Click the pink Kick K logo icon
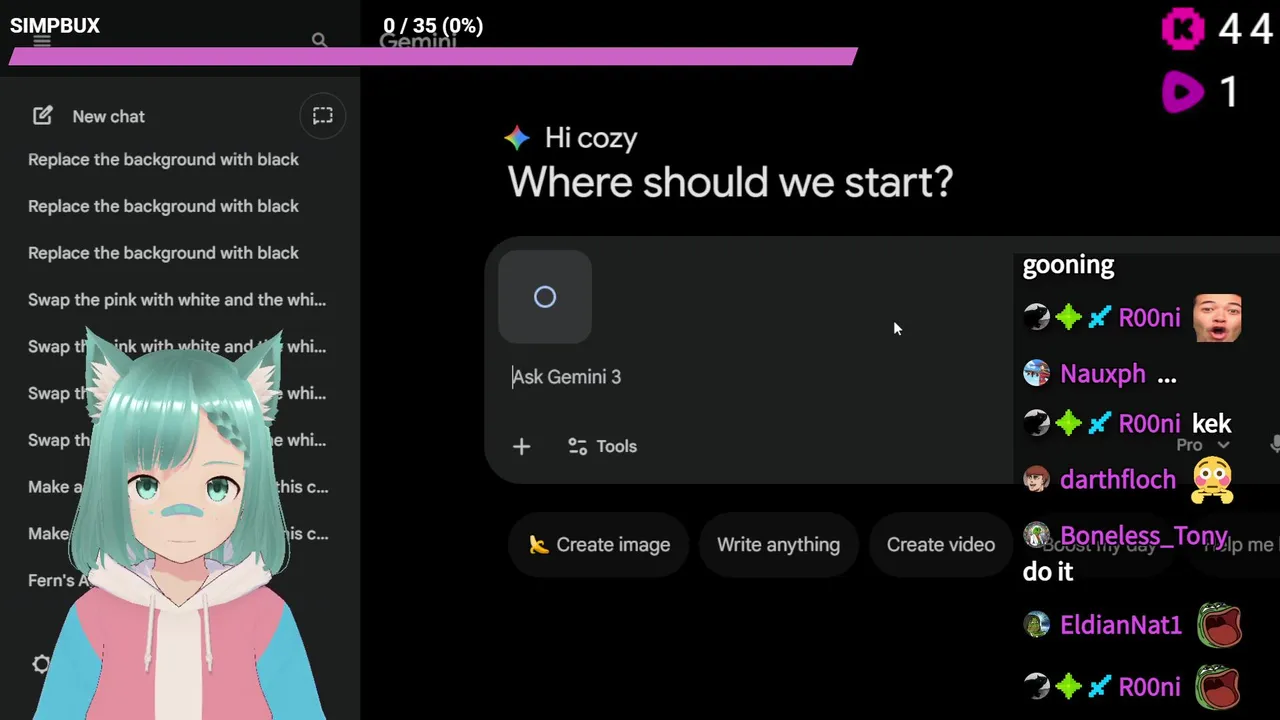The width and height of the screenshot is (1280, 720). pos(1183,29)
